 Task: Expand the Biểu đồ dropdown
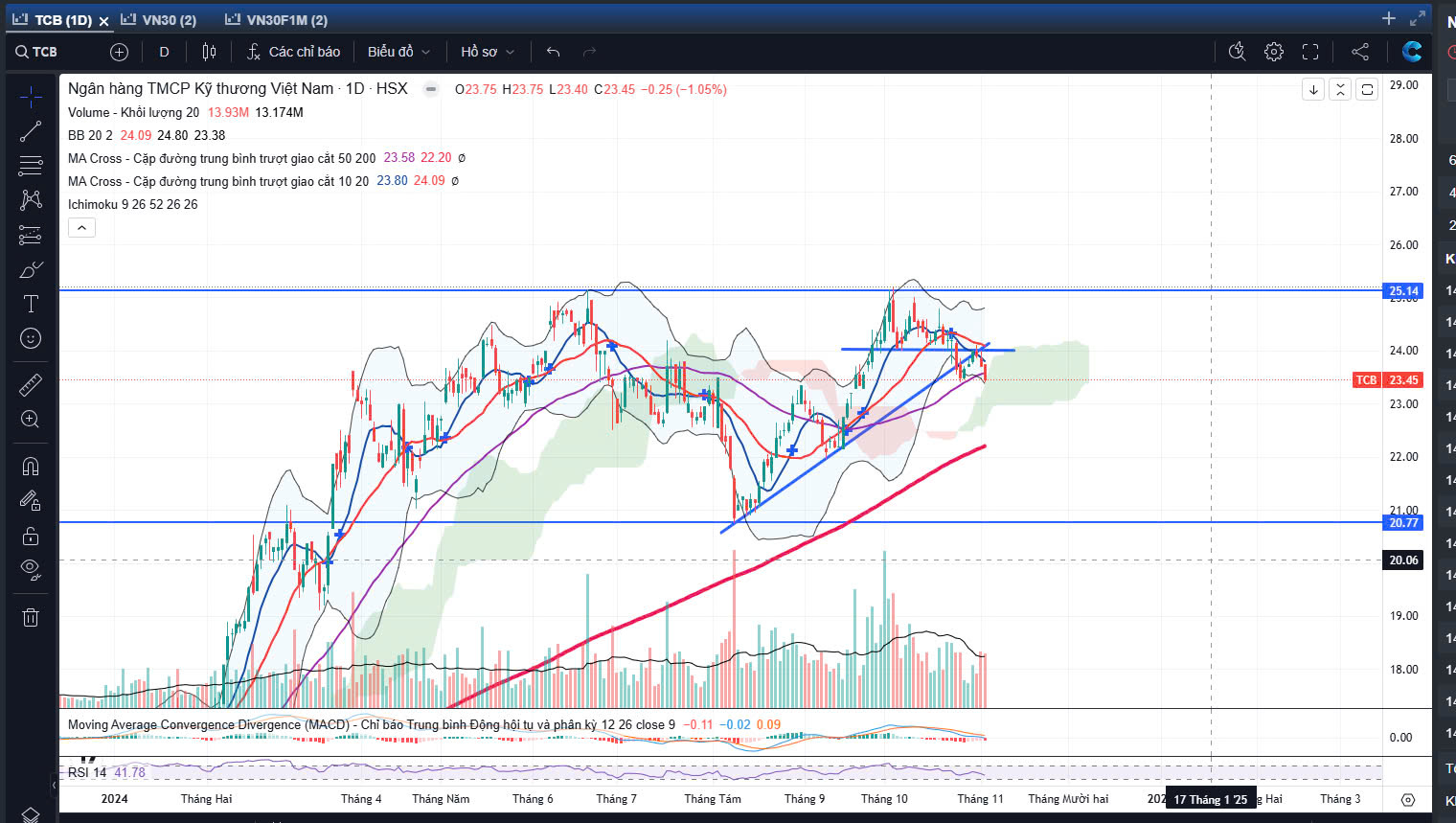point(398,52)
